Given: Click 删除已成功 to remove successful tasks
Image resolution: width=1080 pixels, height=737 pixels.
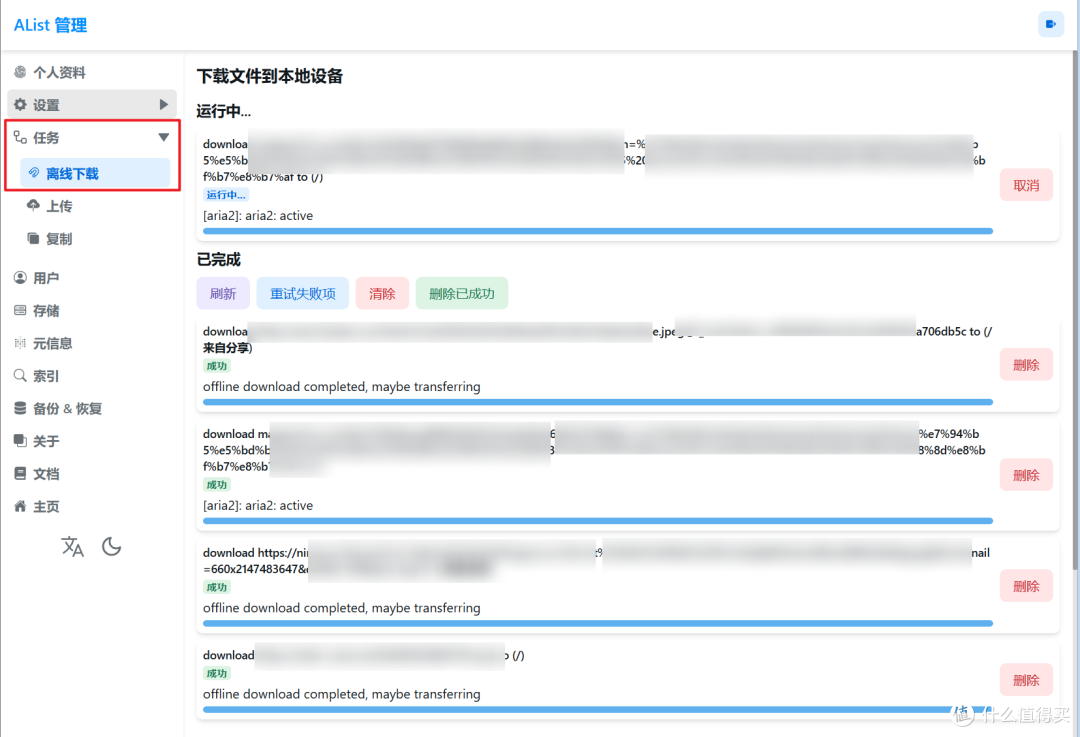Looking at the screenshot, I should click(461, 293).
